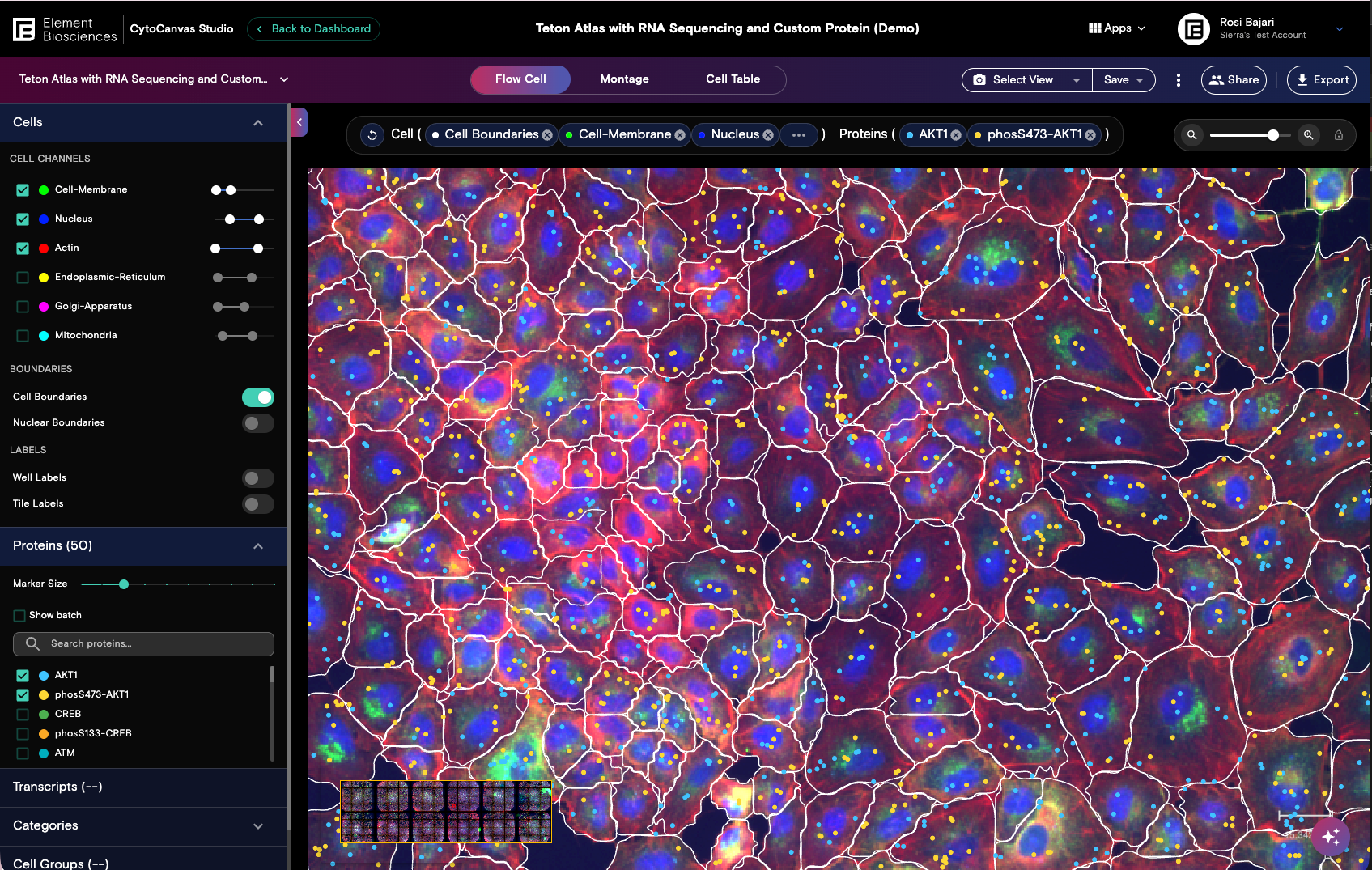Click the blue Nucleus color dot
The image size is (1372, 870).
(44, 219)
